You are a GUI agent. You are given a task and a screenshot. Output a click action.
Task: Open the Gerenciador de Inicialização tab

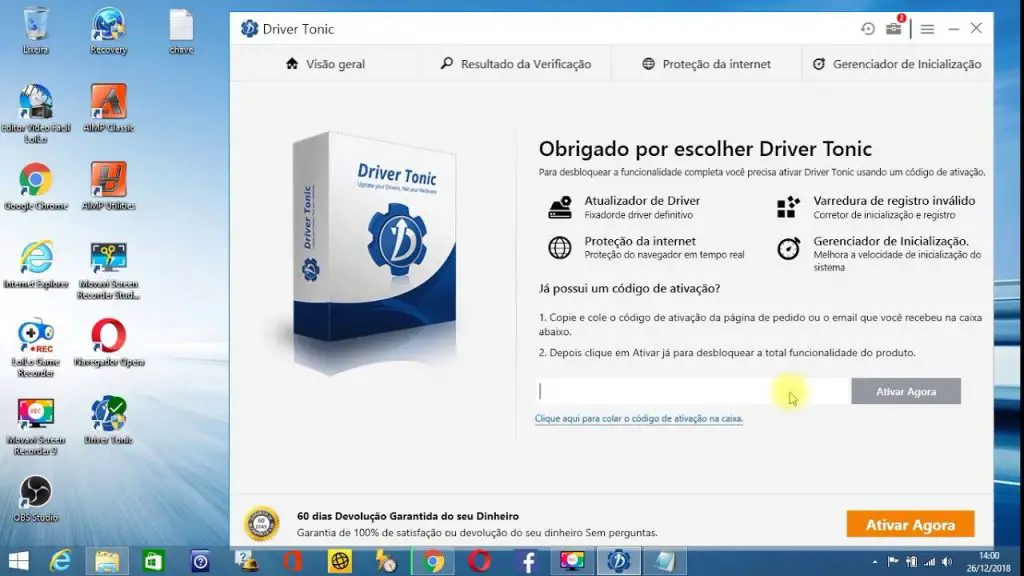(897, 64)
